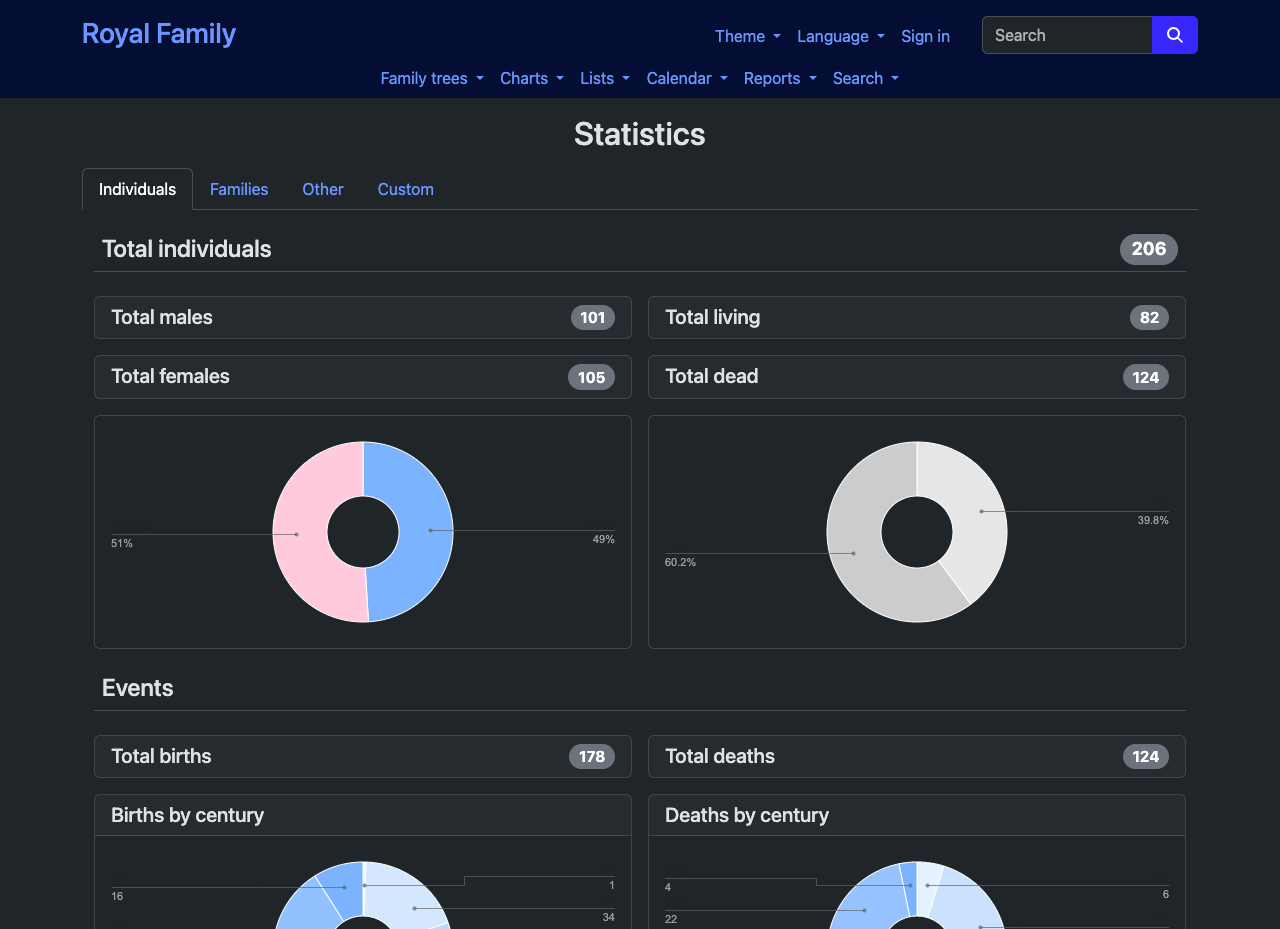The height and width of the screenshot is (929, 1280).
Task: Open the Theme dropdown
Action: click(748, 36)
